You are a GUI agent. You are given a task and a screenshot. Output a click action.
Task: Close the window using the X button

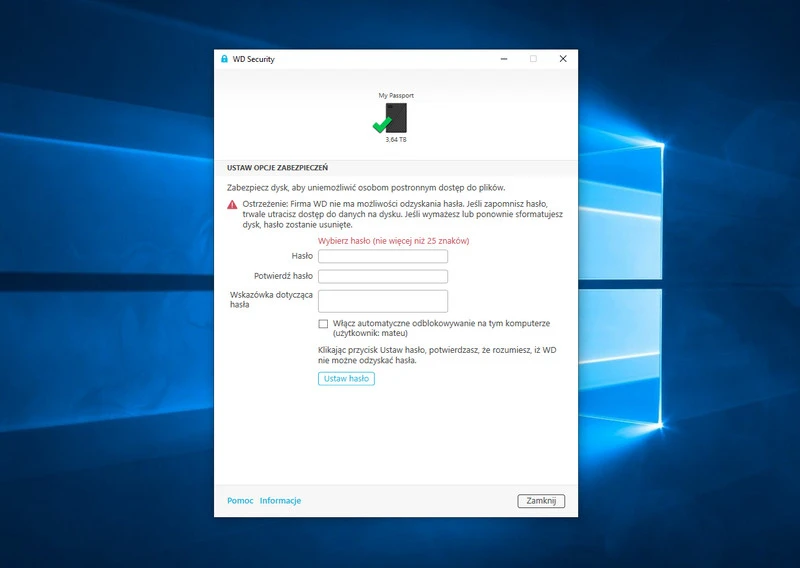[563, 59]
